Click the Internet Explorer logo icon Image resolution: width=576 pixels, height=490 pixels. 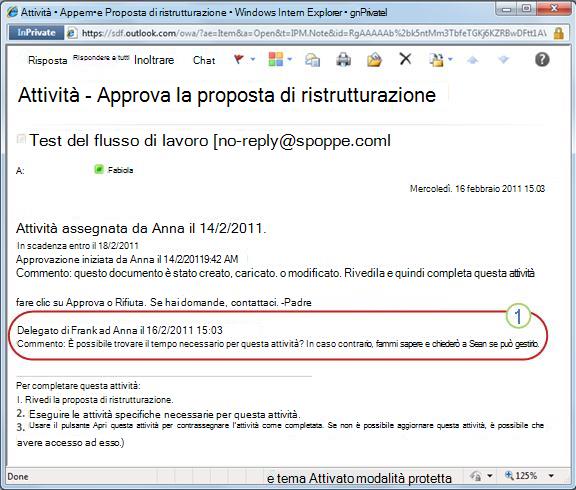12,12
